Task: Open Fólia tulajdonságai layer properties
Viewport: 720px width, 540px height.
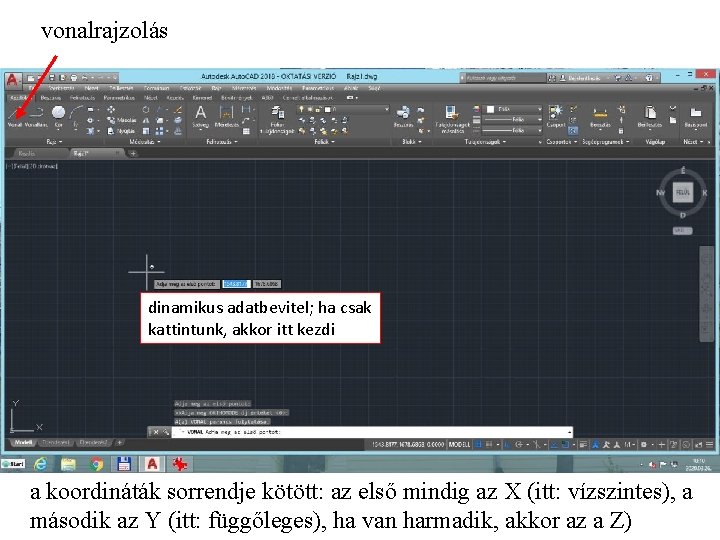Action: point(277,120)
